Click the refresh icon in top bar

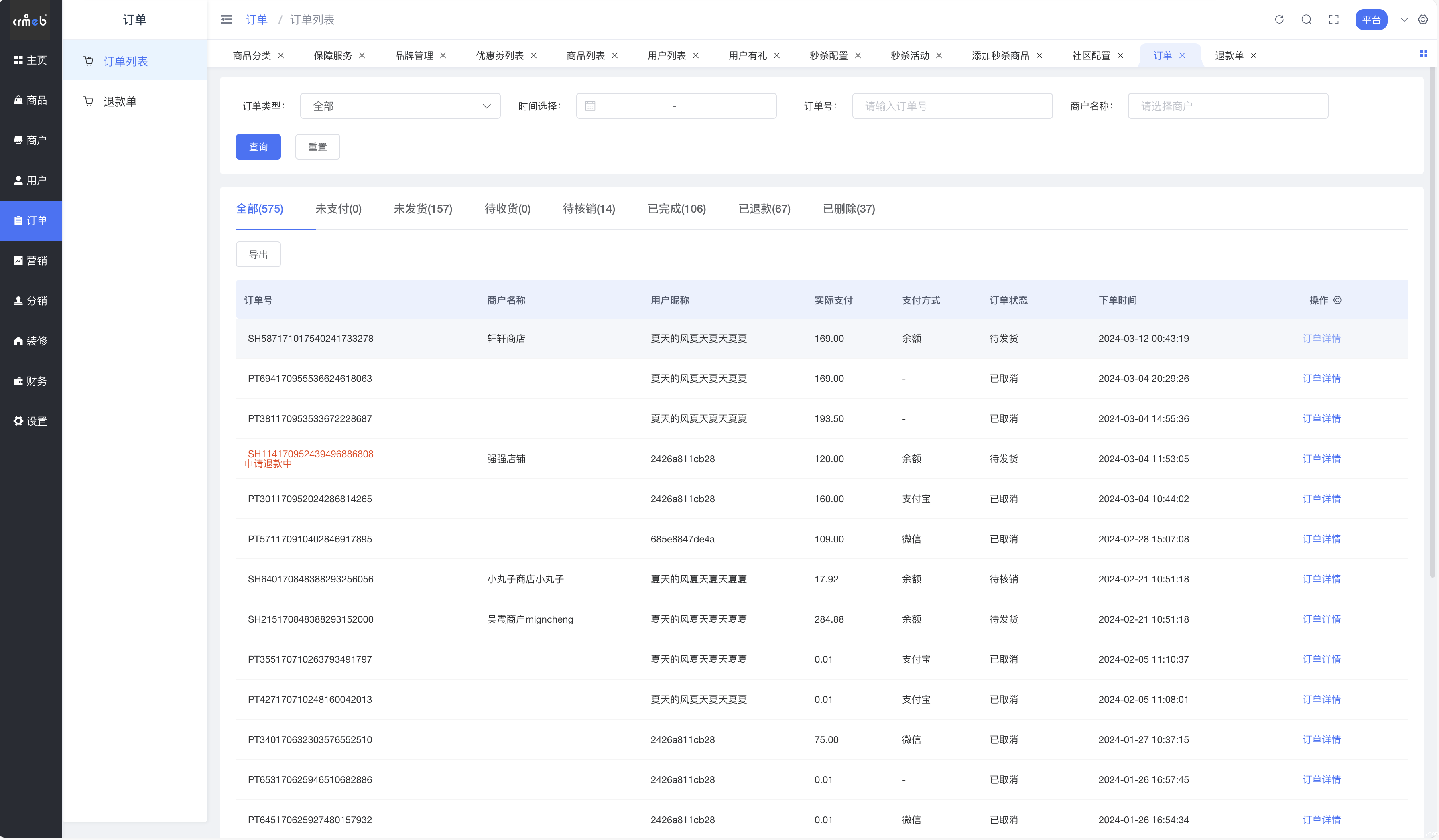coord(1279,20)
